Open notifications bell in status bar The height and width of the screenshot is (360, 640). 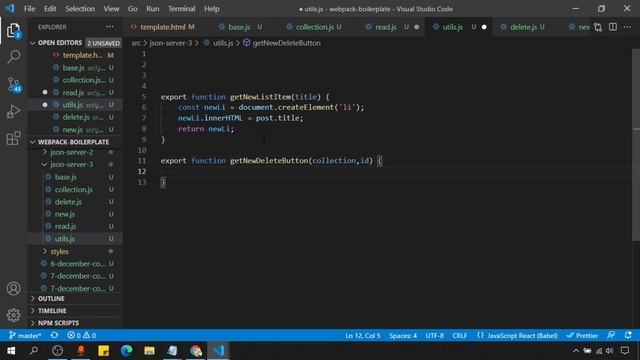(628, 336)
